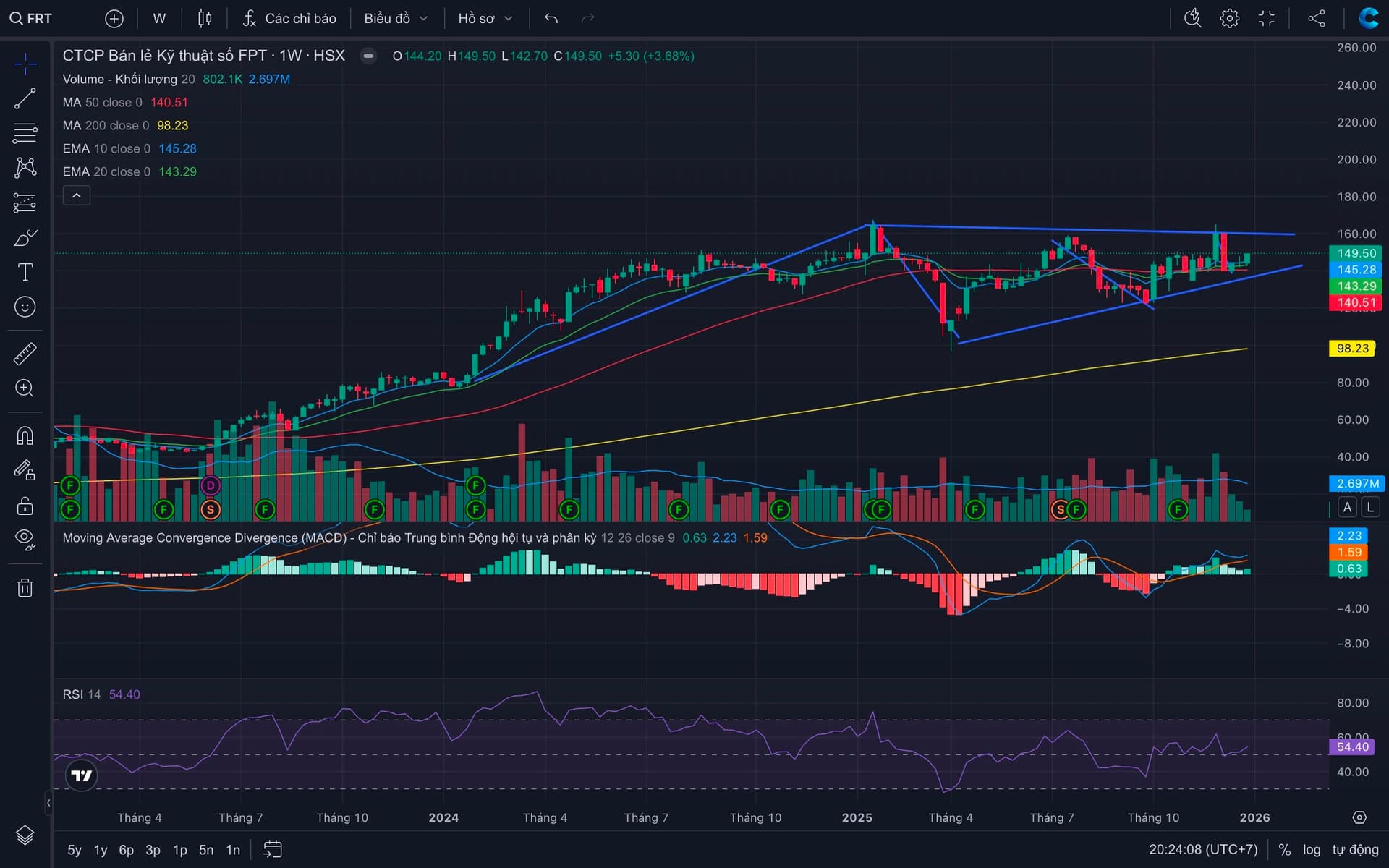The height and width of the screenshot is (868, 1389).
Task: Expand the Hồ sơ dropdown menu
Action: click(x=485, y=19)
